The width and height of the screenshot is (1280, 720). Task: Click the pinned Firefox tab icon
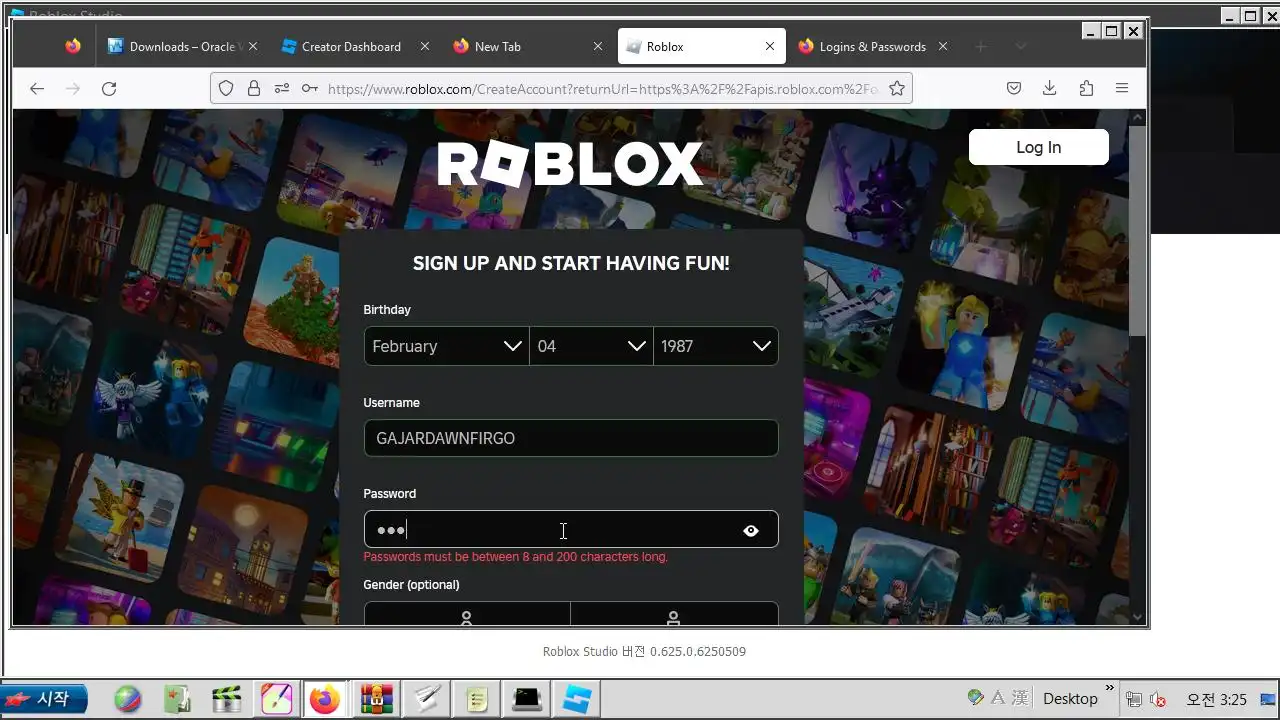point(73,46)
